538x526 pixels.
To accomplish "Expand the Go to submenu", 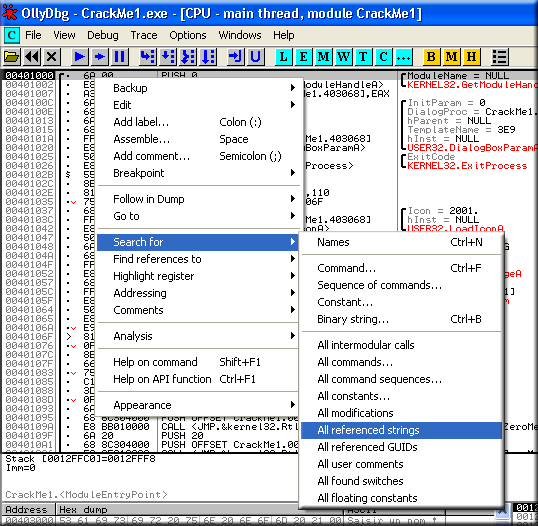I will pyautogui.click(x=198, y=216).
